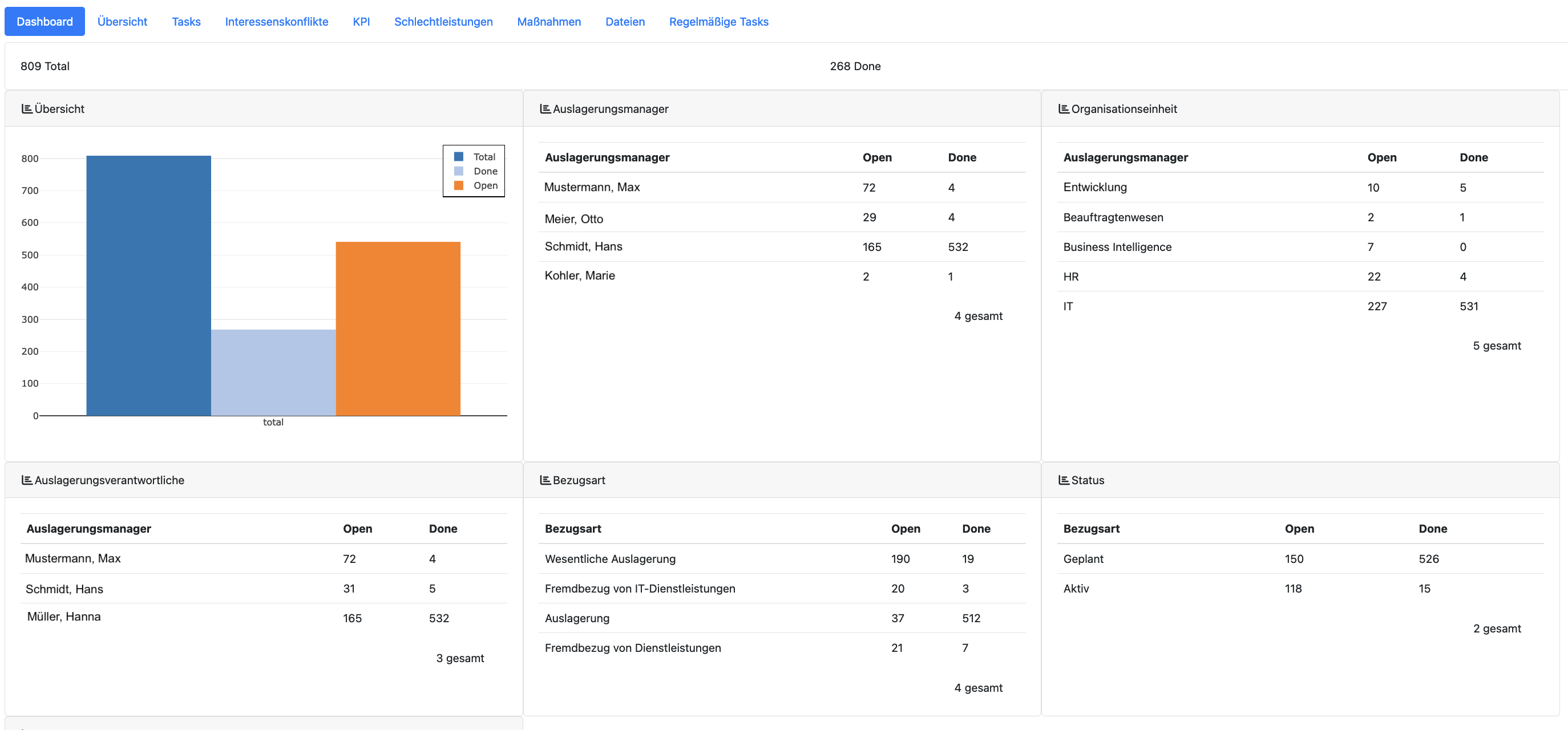
Task: Open the Dashboard tab
Action: coord(45,21)
